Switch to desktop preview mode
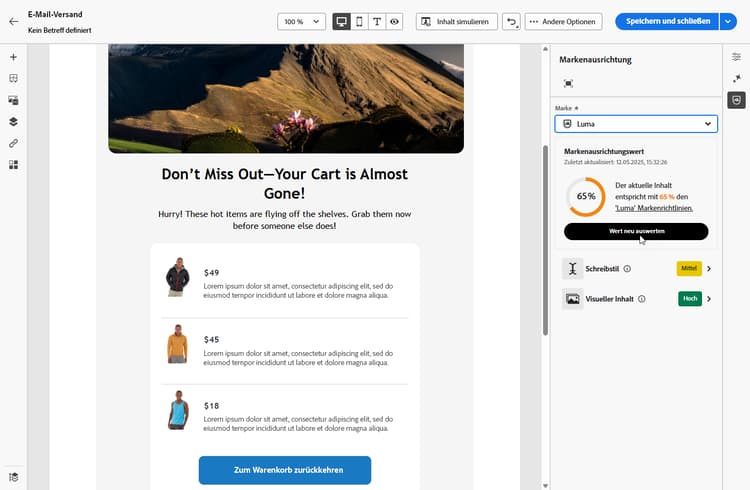The width and height of the screenshot is (750, 490). [x=342, y=22]
